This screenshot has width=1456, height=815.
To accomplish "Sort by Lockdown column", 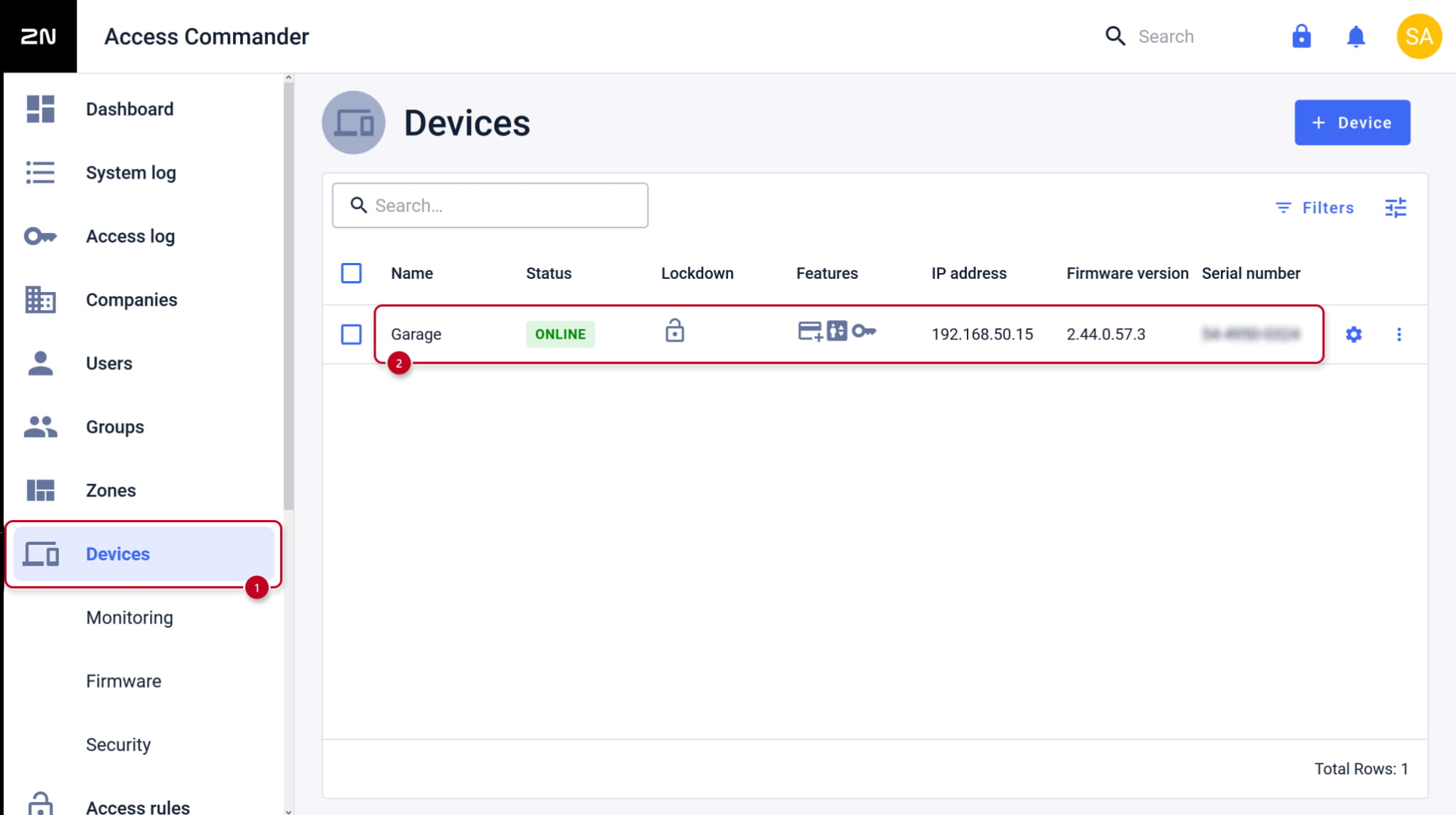I will (697, 273).
